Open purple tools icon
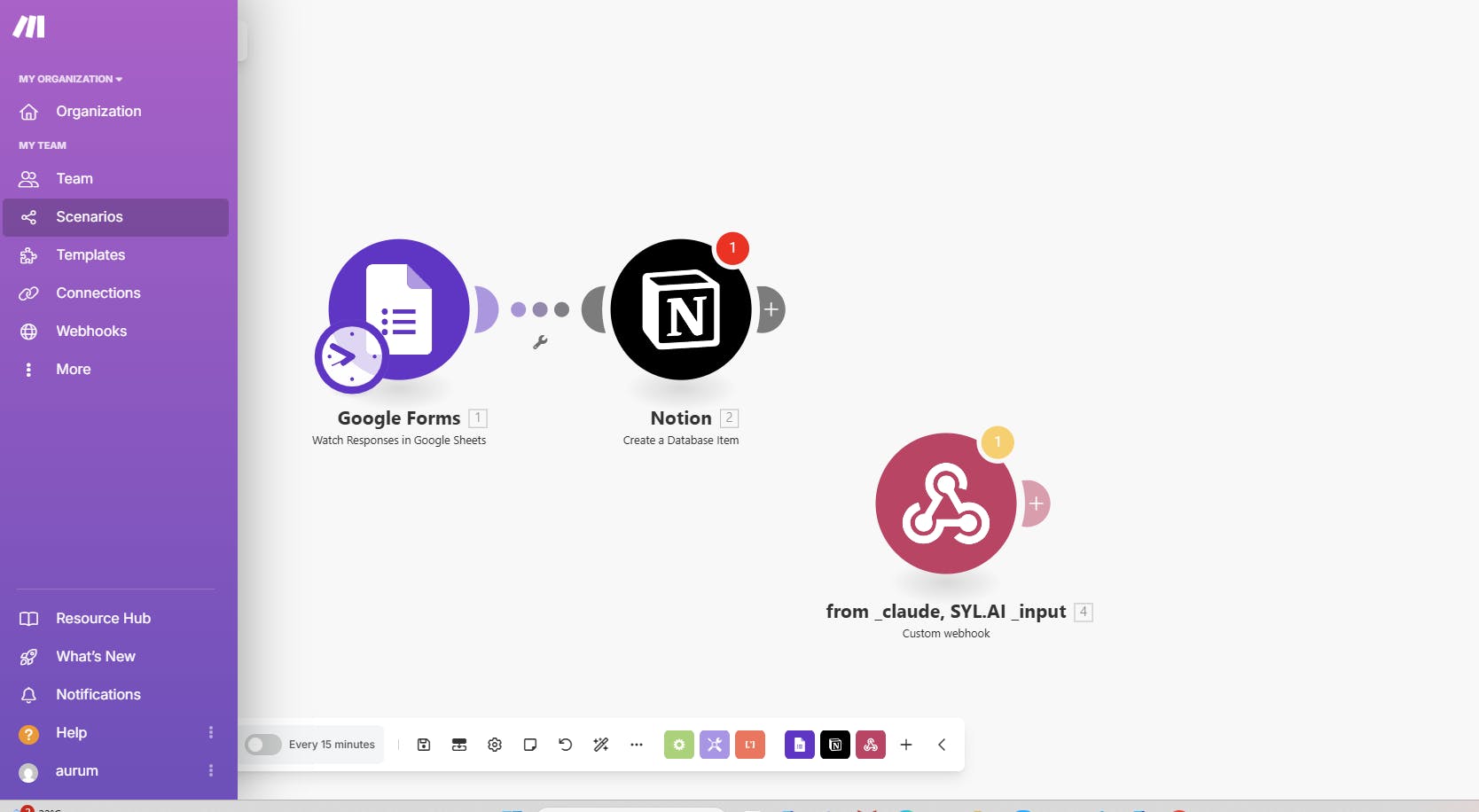The image size is (1479, 812). coord(715,745)
